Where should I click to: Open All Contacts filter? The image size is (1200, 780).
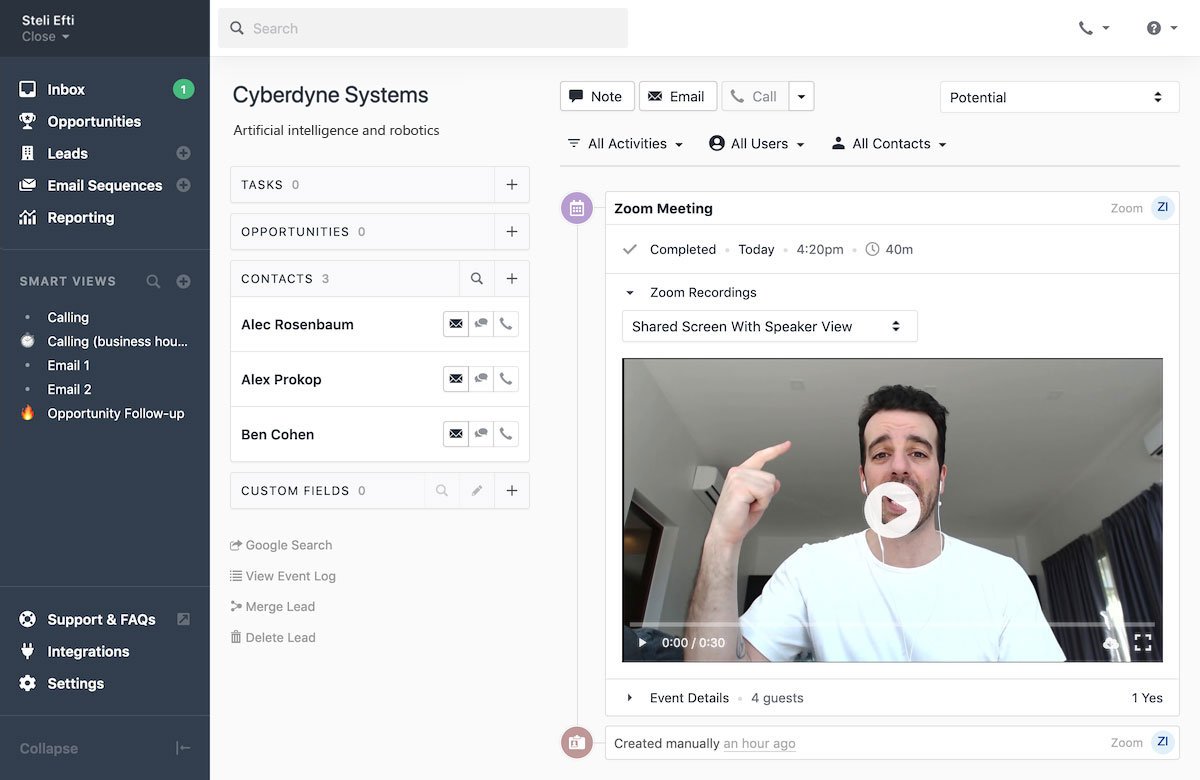[888, 143]
